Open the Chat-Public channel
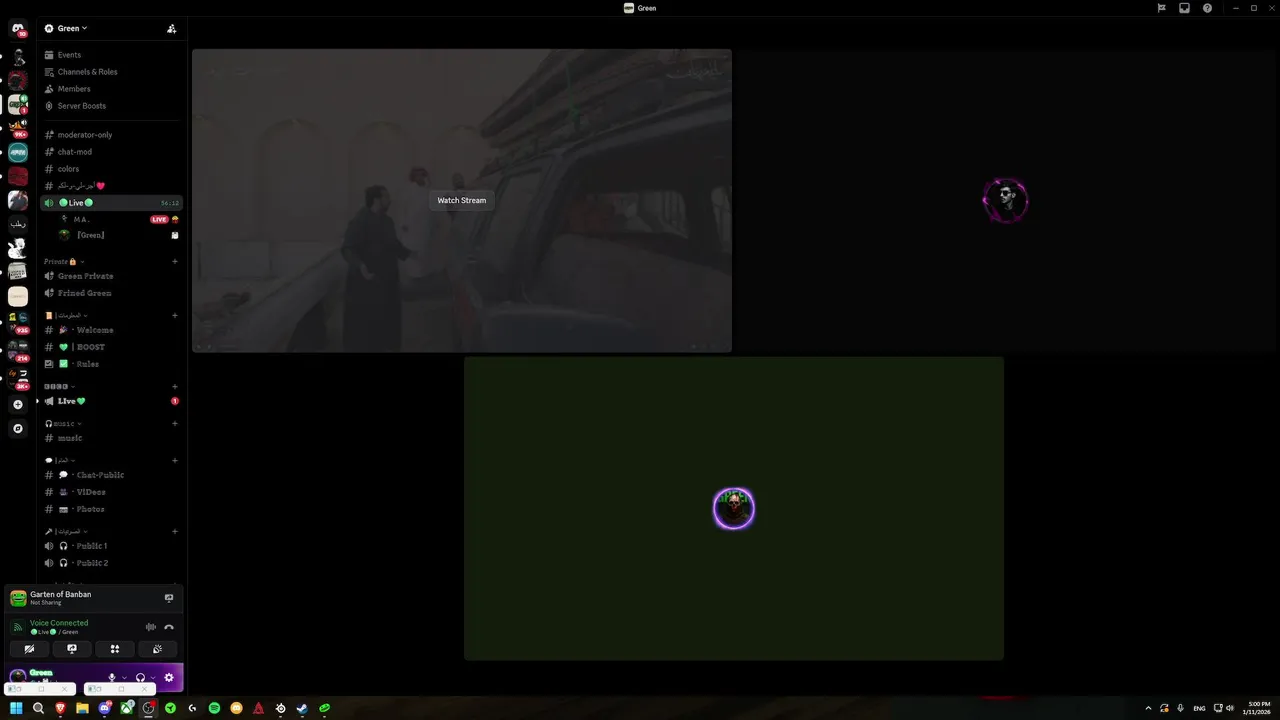 (x=100, y=475)
